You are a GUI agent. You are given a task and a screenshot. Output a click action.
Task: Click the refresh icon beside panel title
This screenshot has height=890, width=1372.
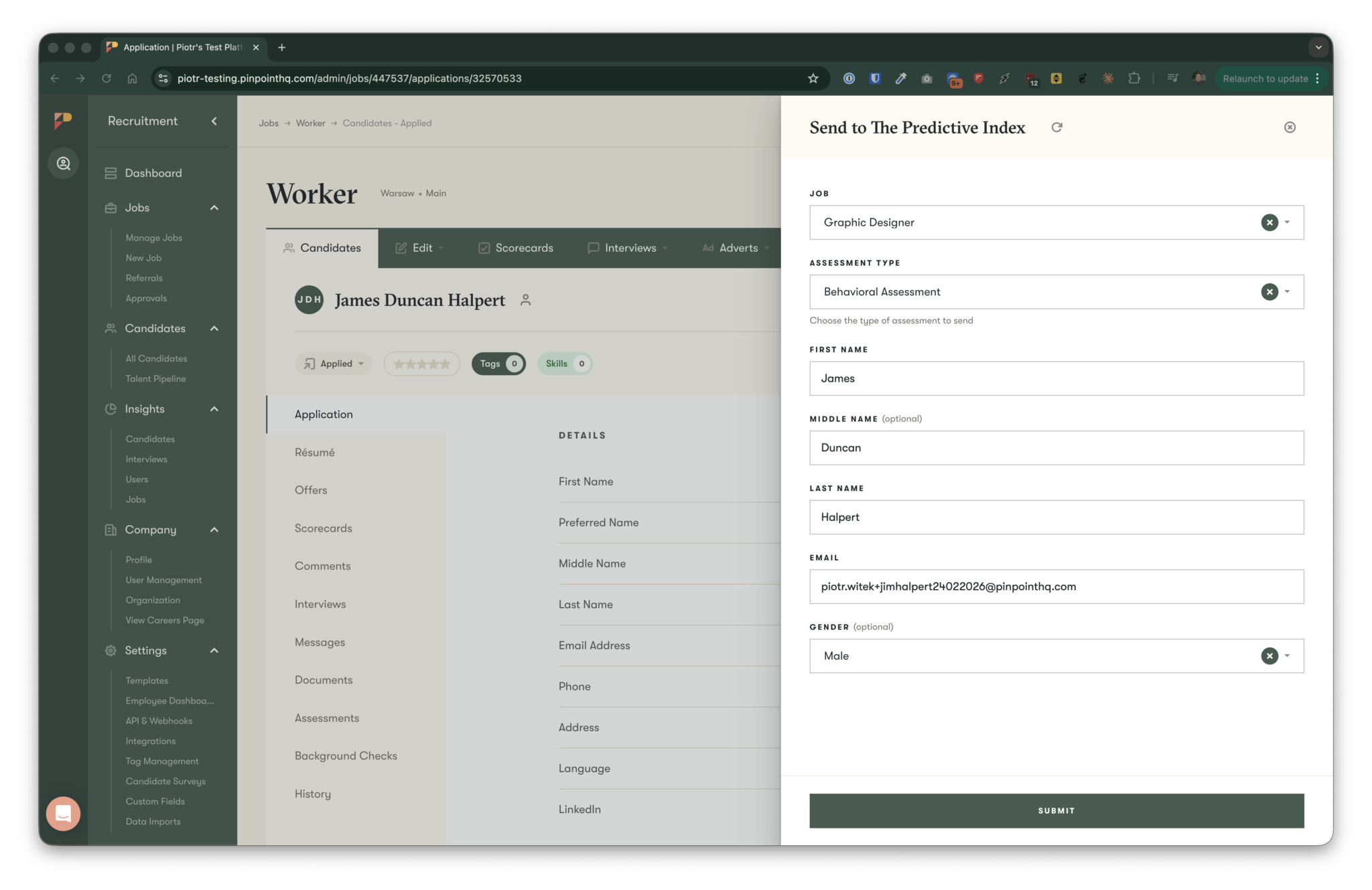[1056, 127]
